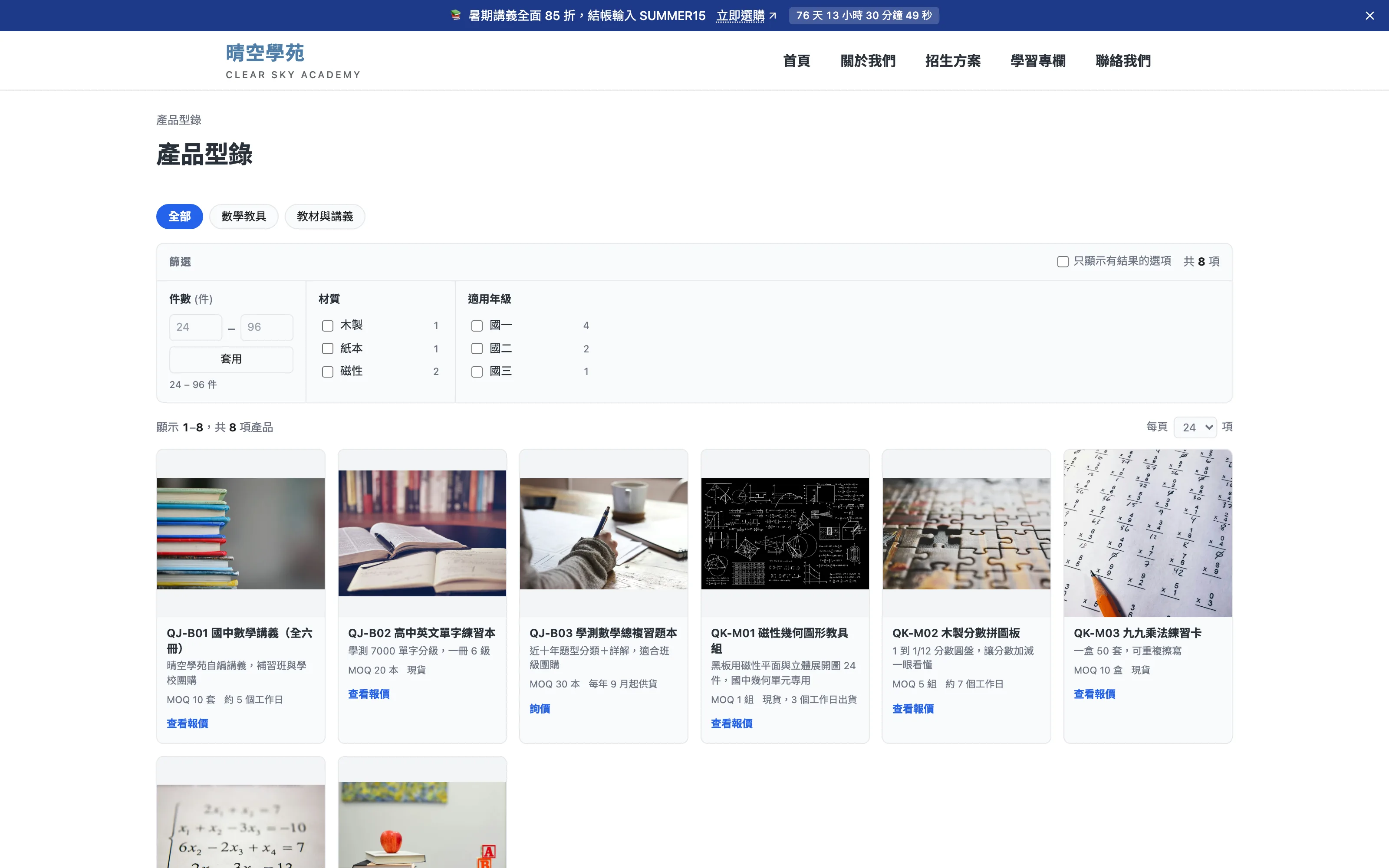
Task: Dismiss the promo banner with the X icon
Action: [x=1369, y=16]
